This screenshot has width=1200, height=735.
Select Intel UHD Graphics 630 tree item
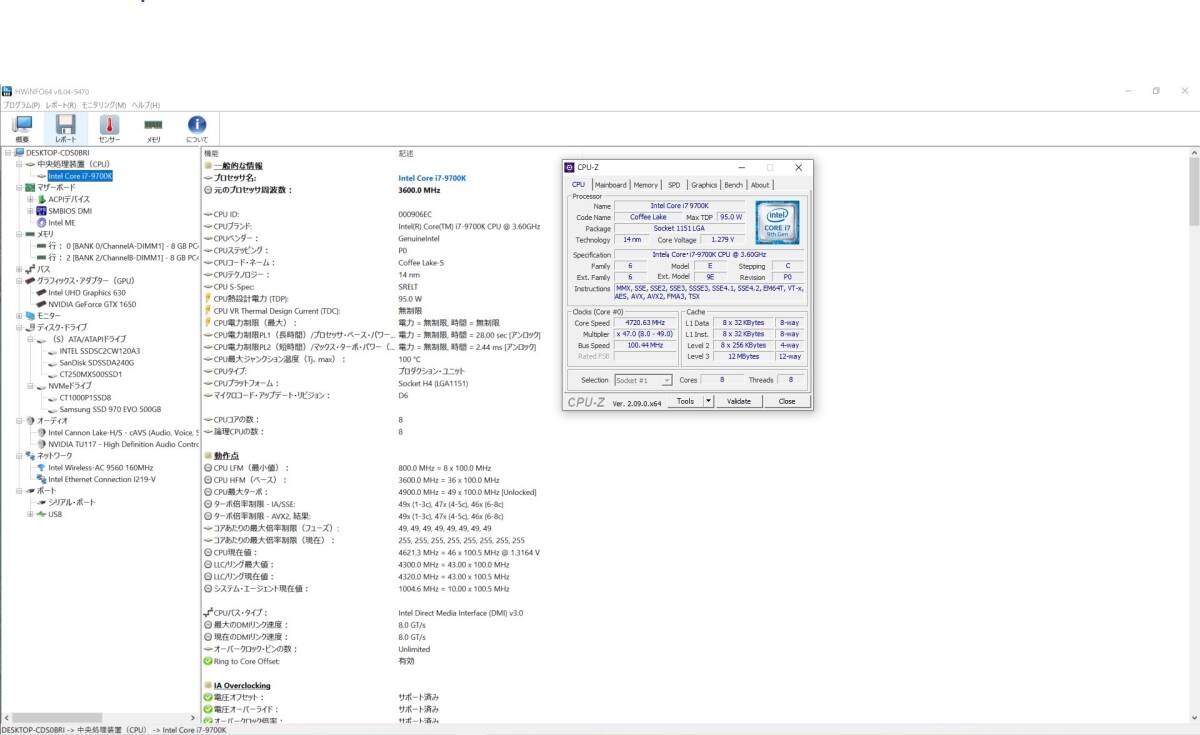point(87,292)
